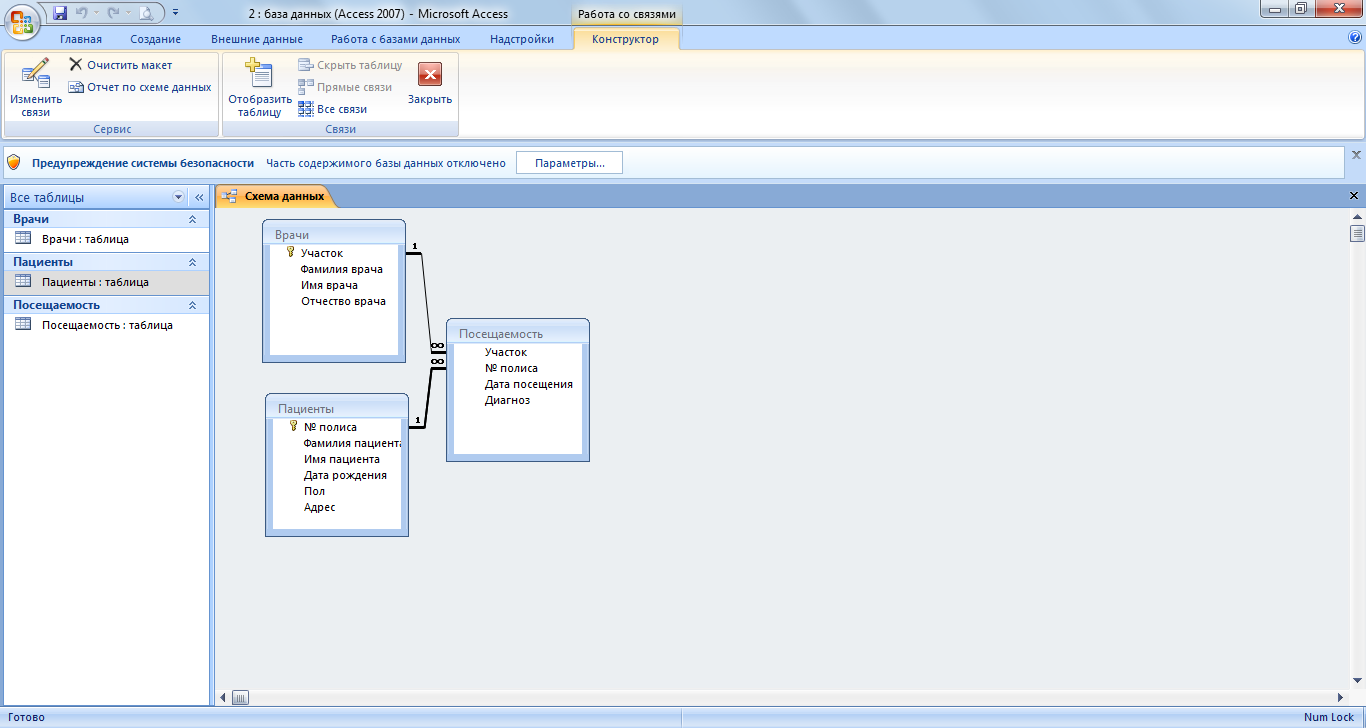Click the Изменить связи icon
The image size is (1366, 728).
pyautogui.click(x=36, y=75)
